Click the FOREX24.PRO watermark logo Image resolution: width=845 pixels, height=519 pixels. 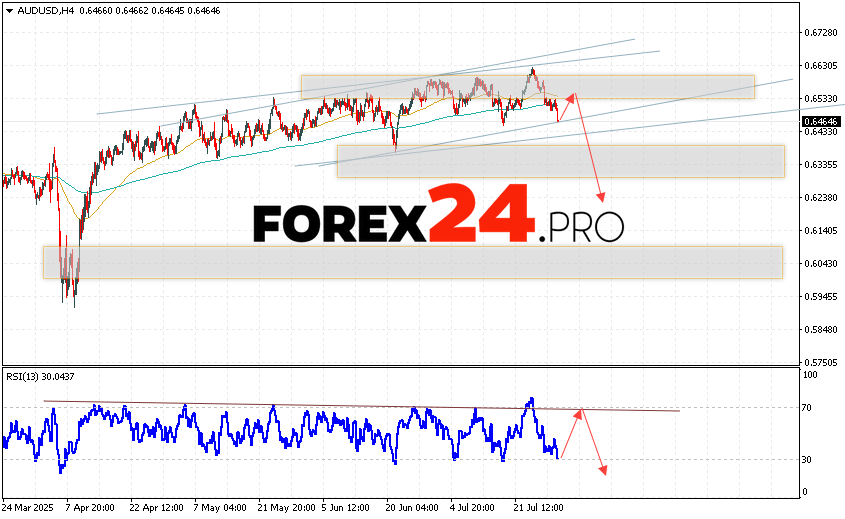437,217
